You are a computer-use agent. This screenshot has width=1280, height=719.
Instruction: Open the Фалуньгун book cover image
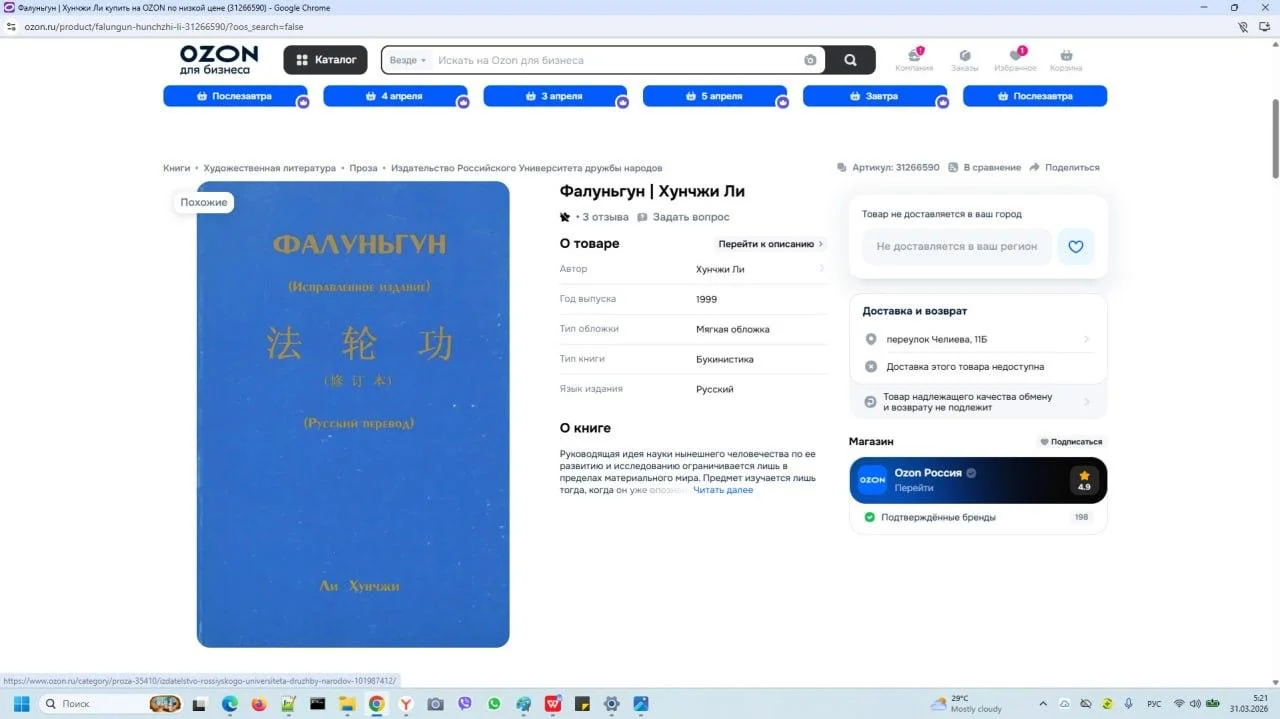pyautogui.click(x=353, y=414)
